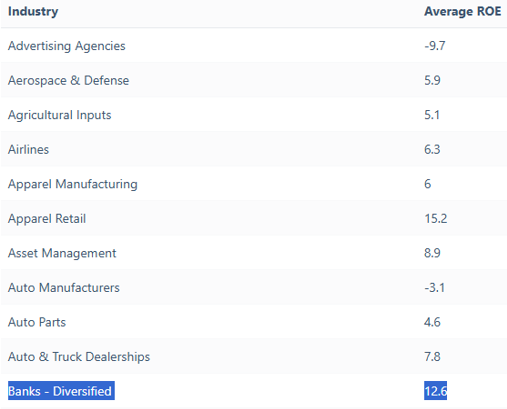Click the 6.3 Airlines ROE value

pyautogui.click(x=432, y=150)
